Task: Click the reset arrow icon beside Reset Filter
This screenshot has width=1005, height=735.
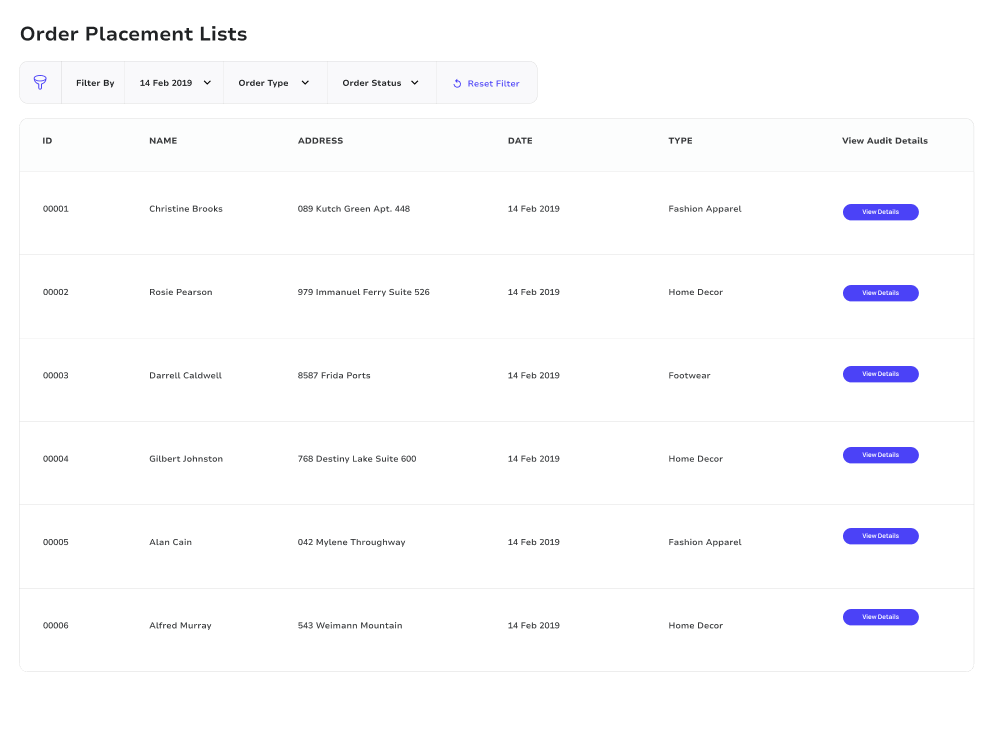Action: pyautogui.click(x=457, y=84)
